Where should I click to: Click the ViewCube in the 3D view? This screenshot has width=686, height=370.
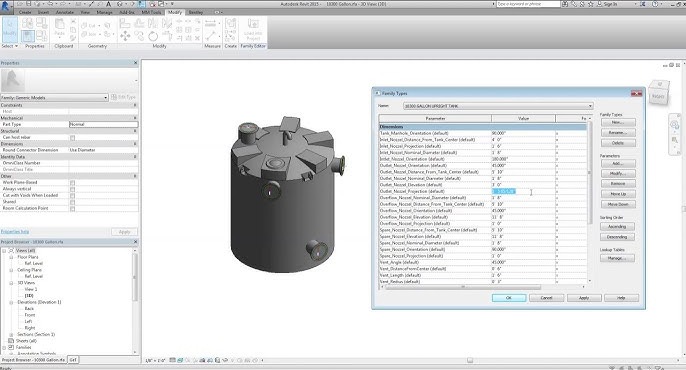pyautogui.click(x=658, y=93)
